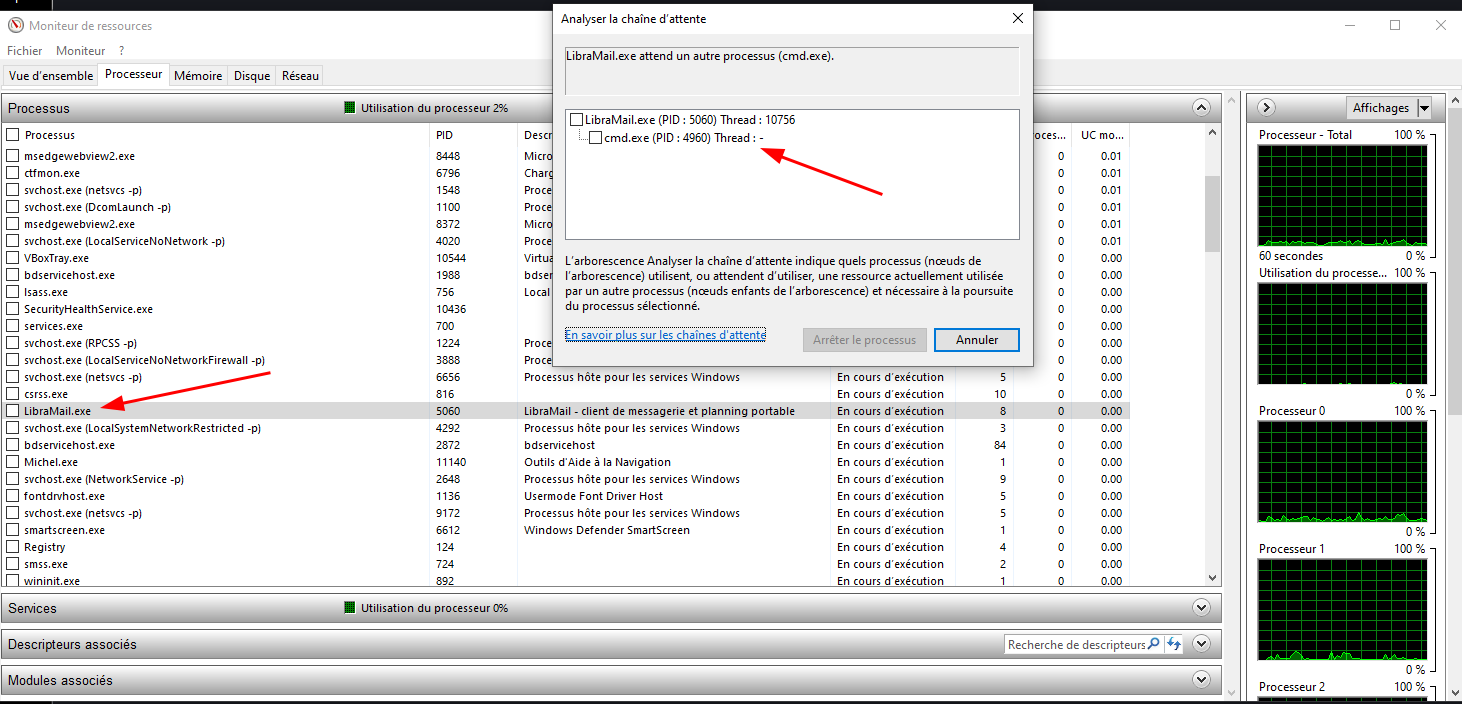Maximize the Moniteur de ressources window
The image size is (1462, 704).
(x=1395, y=25)
